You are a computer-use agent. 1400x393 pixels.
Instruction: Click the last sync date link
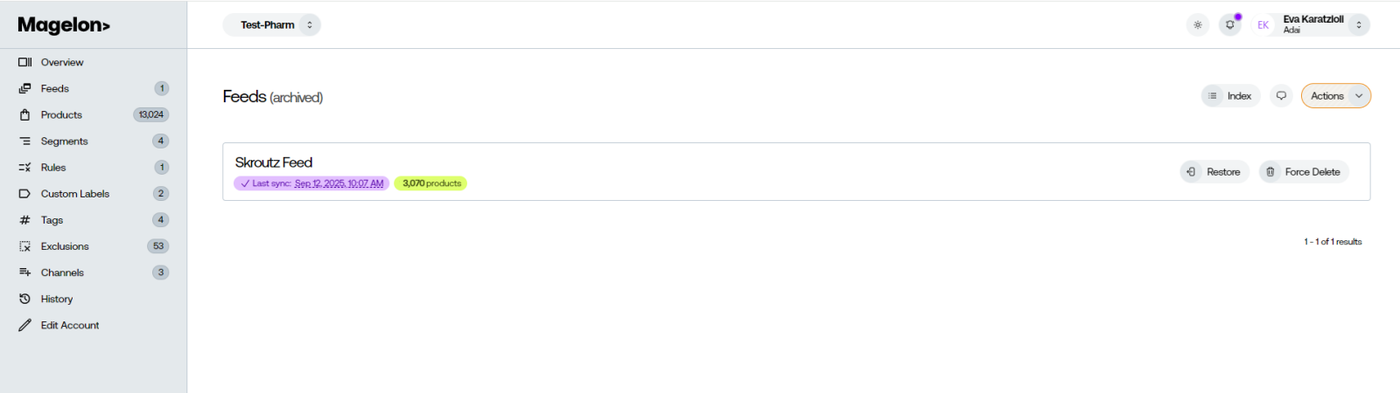click(x=339, y=184)
